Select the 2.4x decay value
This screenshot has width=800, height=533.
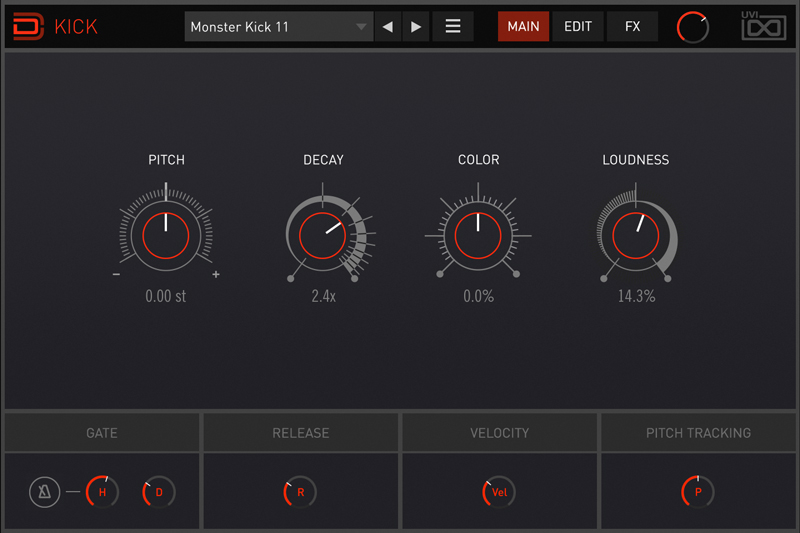tap(323, 296)
